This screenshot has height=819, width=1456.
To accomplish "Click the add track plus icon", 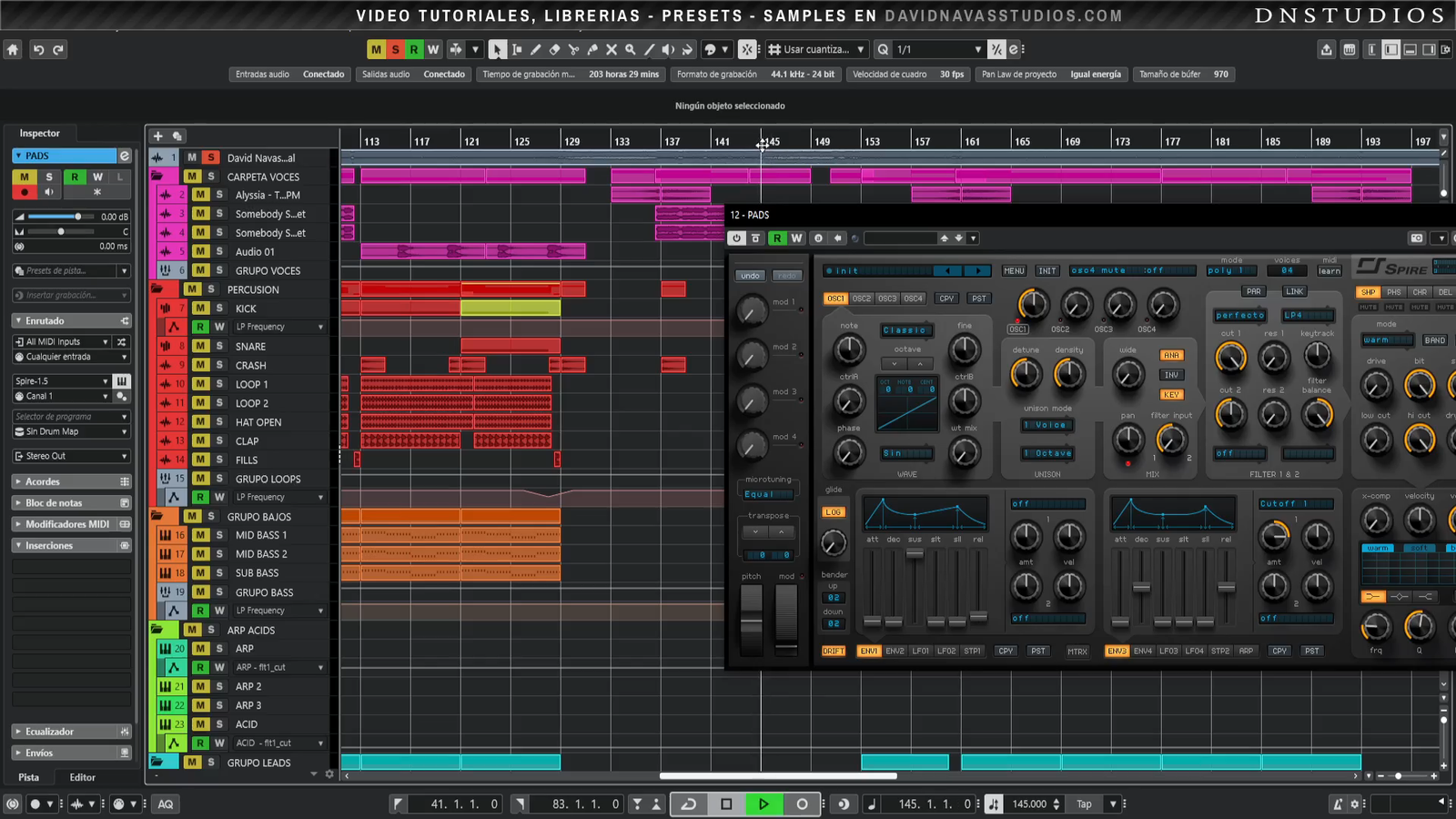I will coord(157,136).
